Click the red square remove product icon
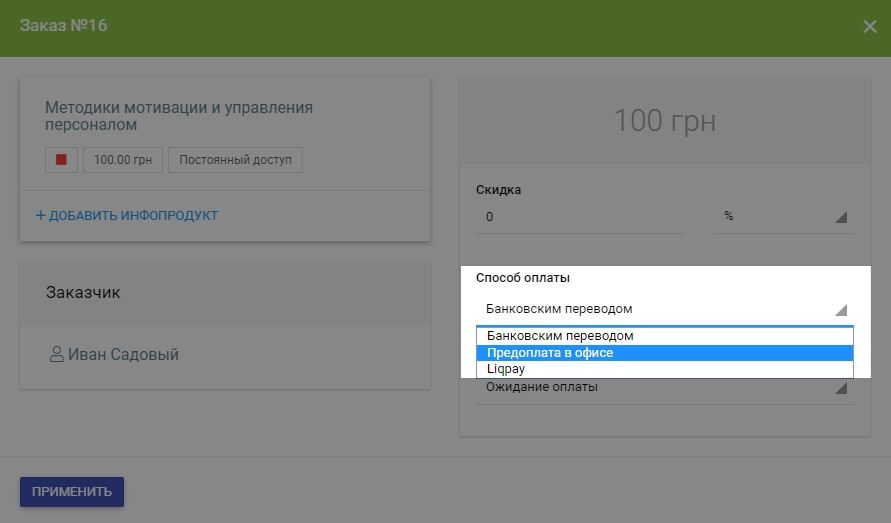 pos(61,160)
